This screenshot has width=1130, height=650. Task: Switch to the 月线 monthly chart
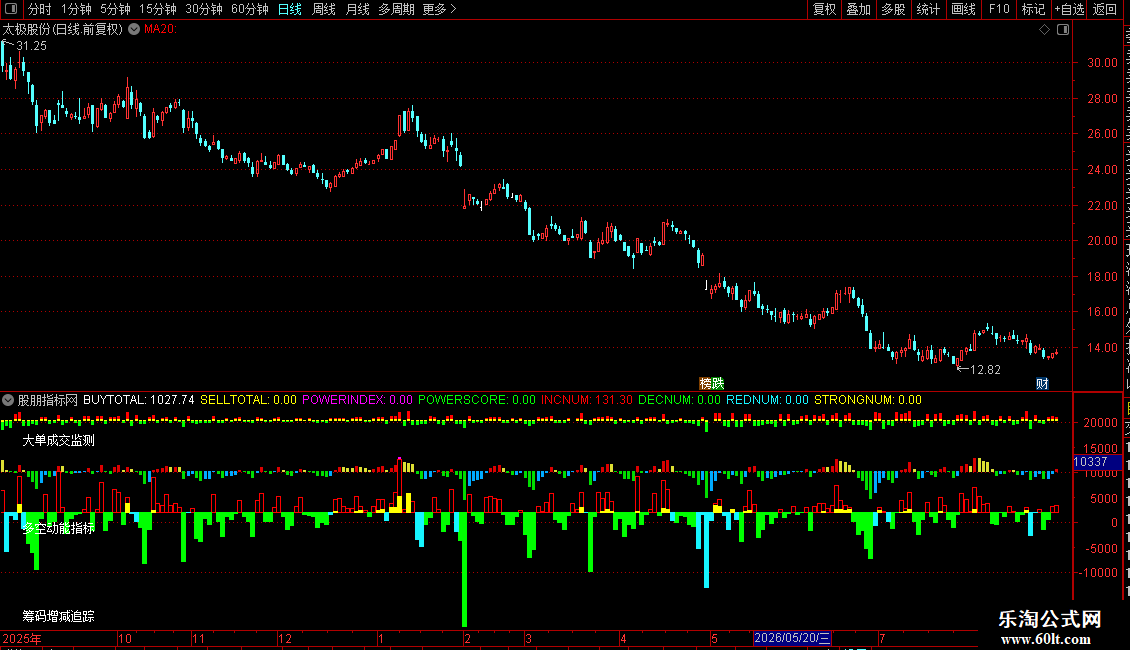pos(357,9)
